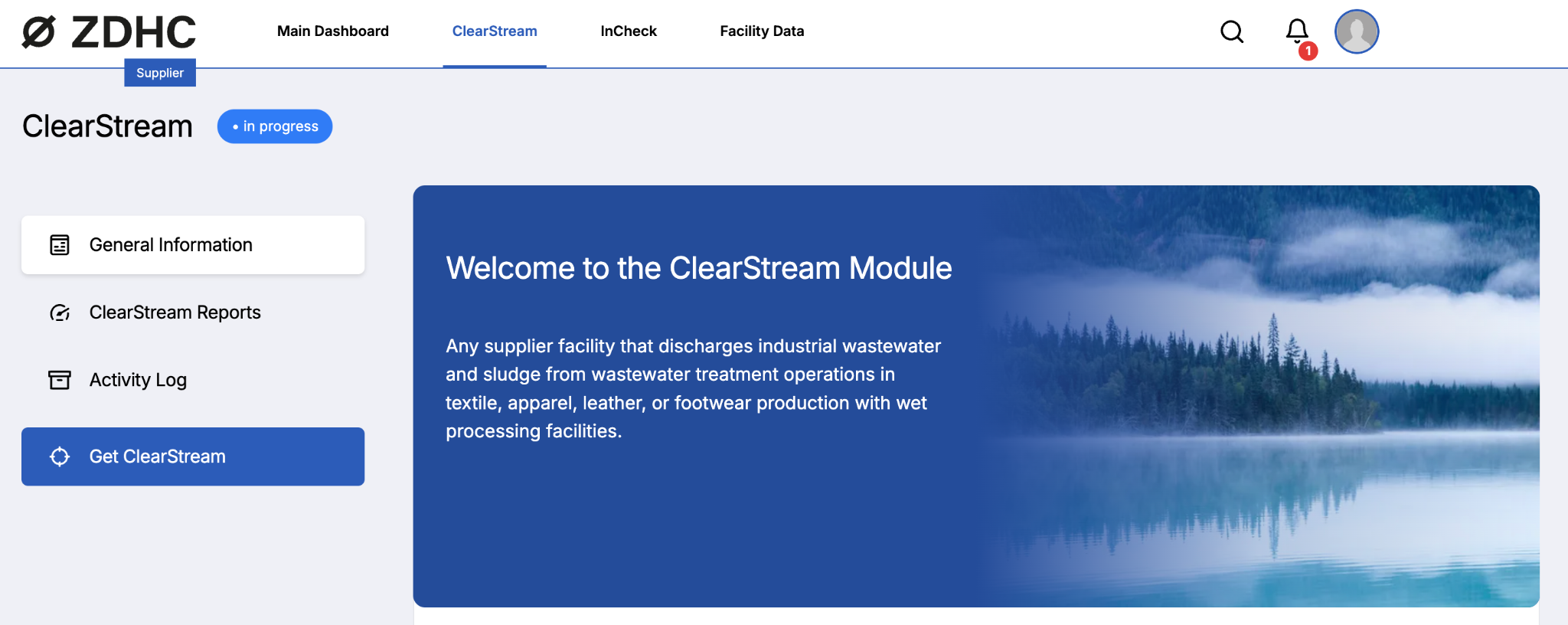Select the ClearStream navigation tab
Viewport: 1568px width, 625px height.
click(495, 31)
